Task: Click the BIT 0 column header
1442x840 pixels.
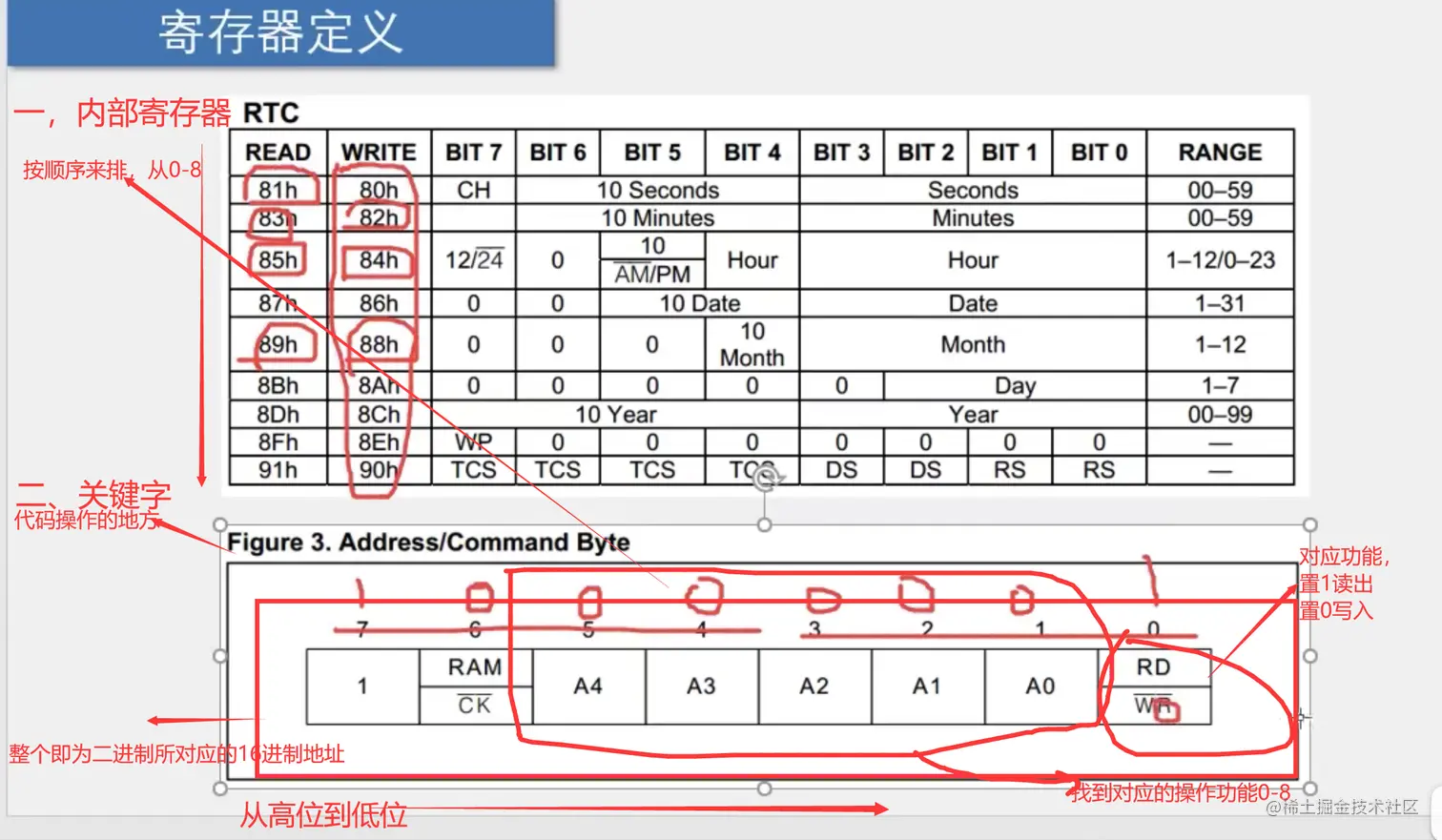Action: [1099, 153]
